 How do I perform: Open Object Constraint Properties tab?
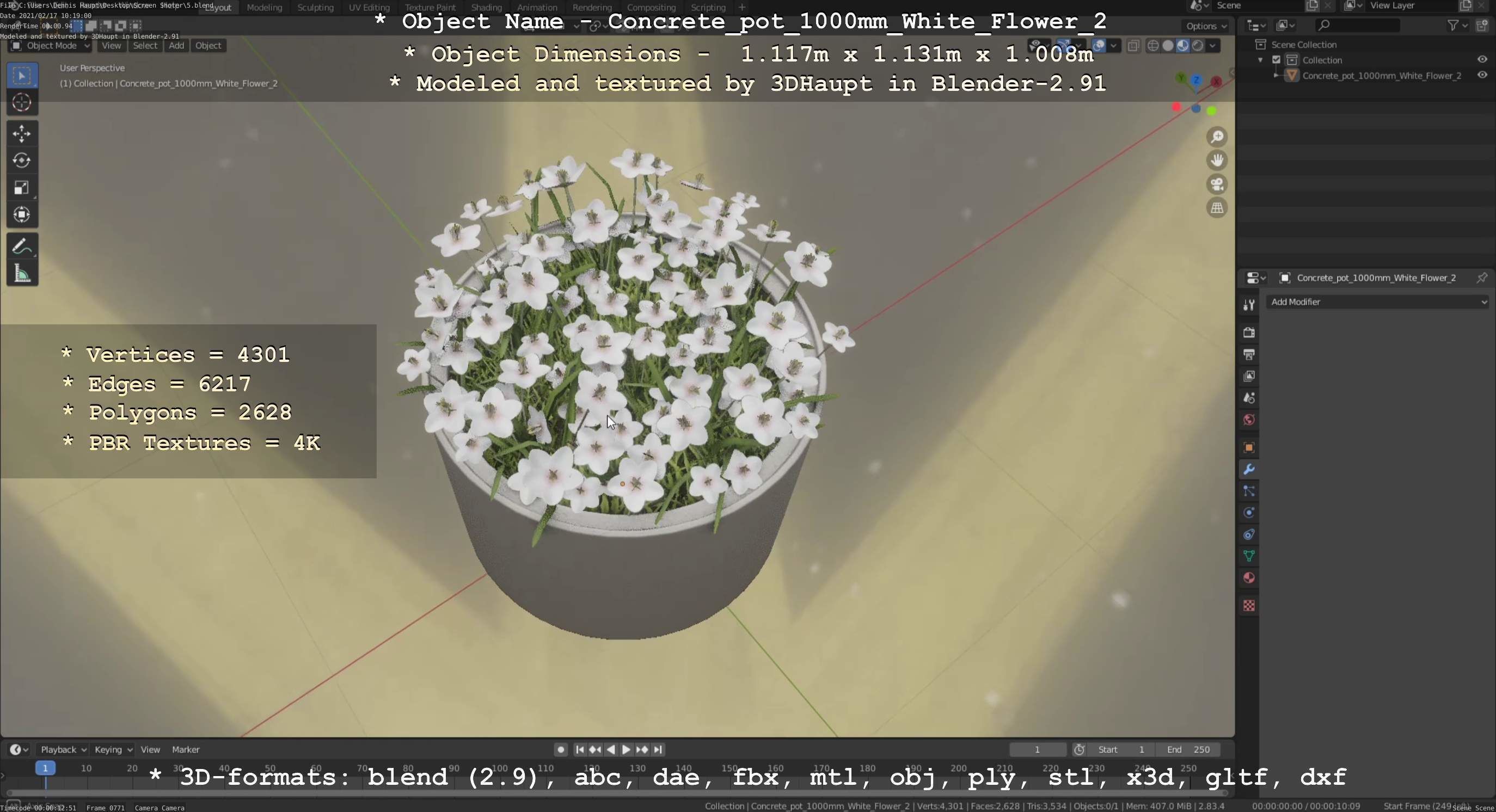click(1249, 534)
